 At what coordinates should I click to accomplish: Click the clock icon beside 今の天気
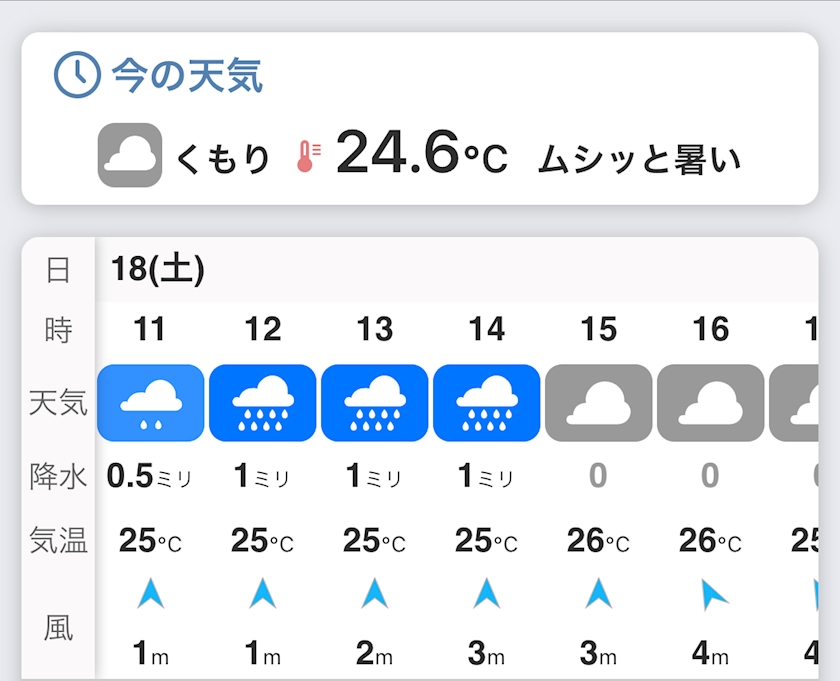(x=77, y=74)
